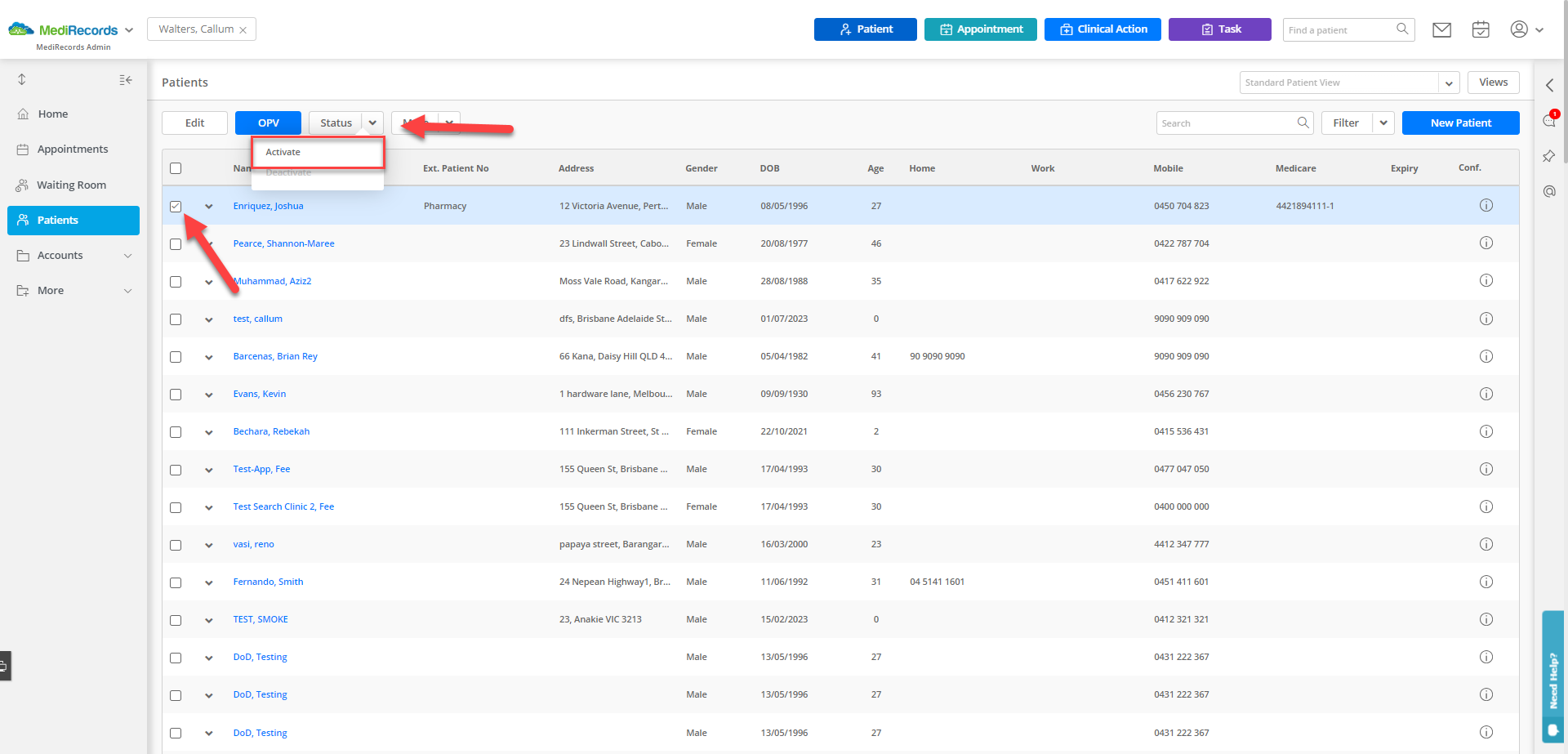Click the blue Patient button
The width and height of the screenshot is (1568, 754).
(866, 29)
